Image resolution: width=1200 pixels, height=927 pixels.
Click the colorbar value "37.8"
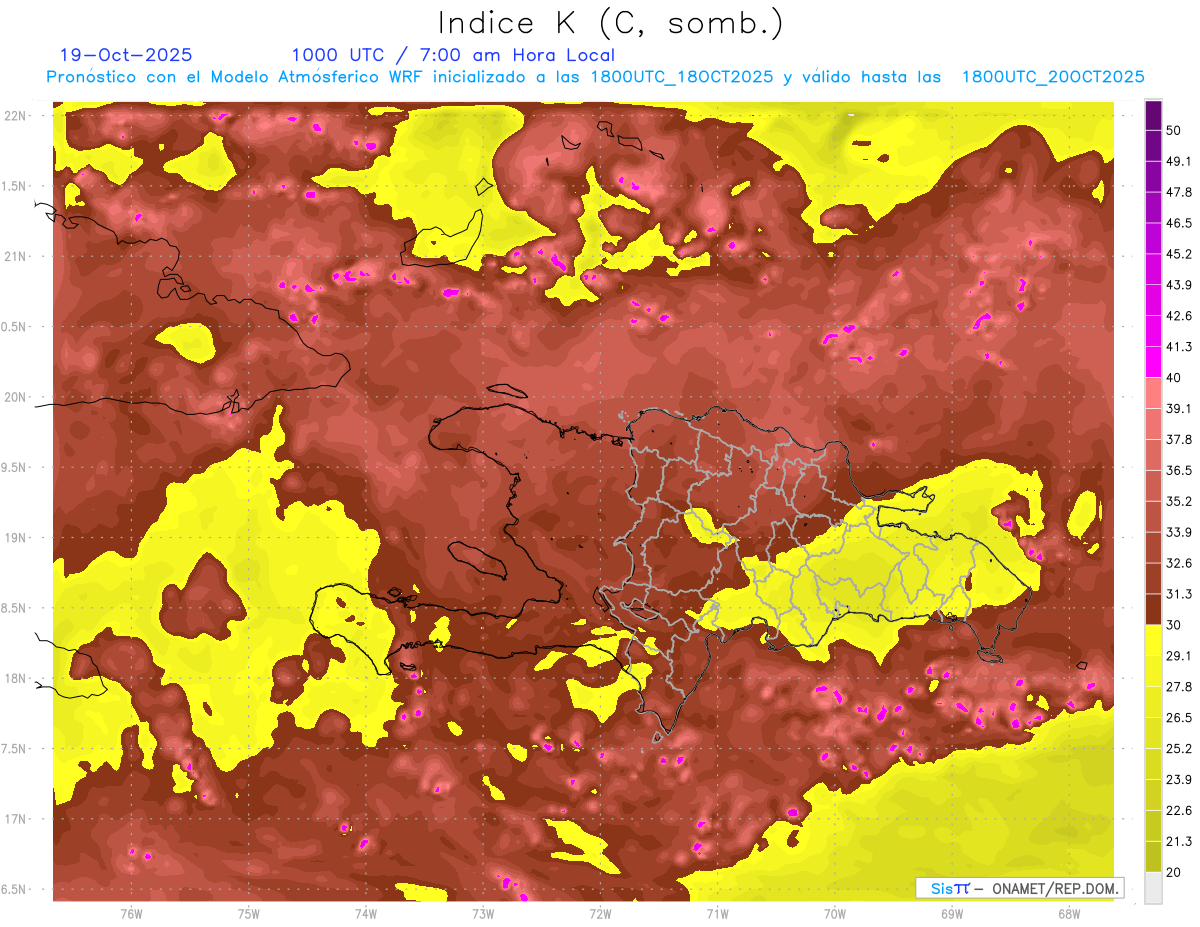pyautogui.click(x=1180, y=440)
